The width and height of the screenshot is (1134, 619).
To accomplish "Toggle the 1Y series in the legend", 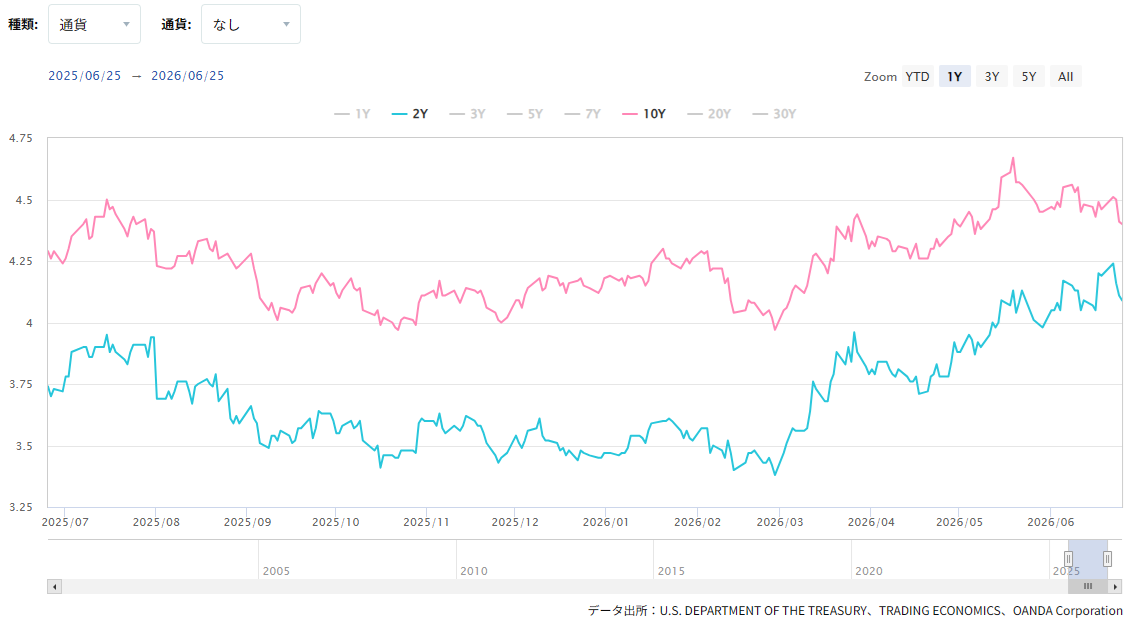I will coord(352,114).
